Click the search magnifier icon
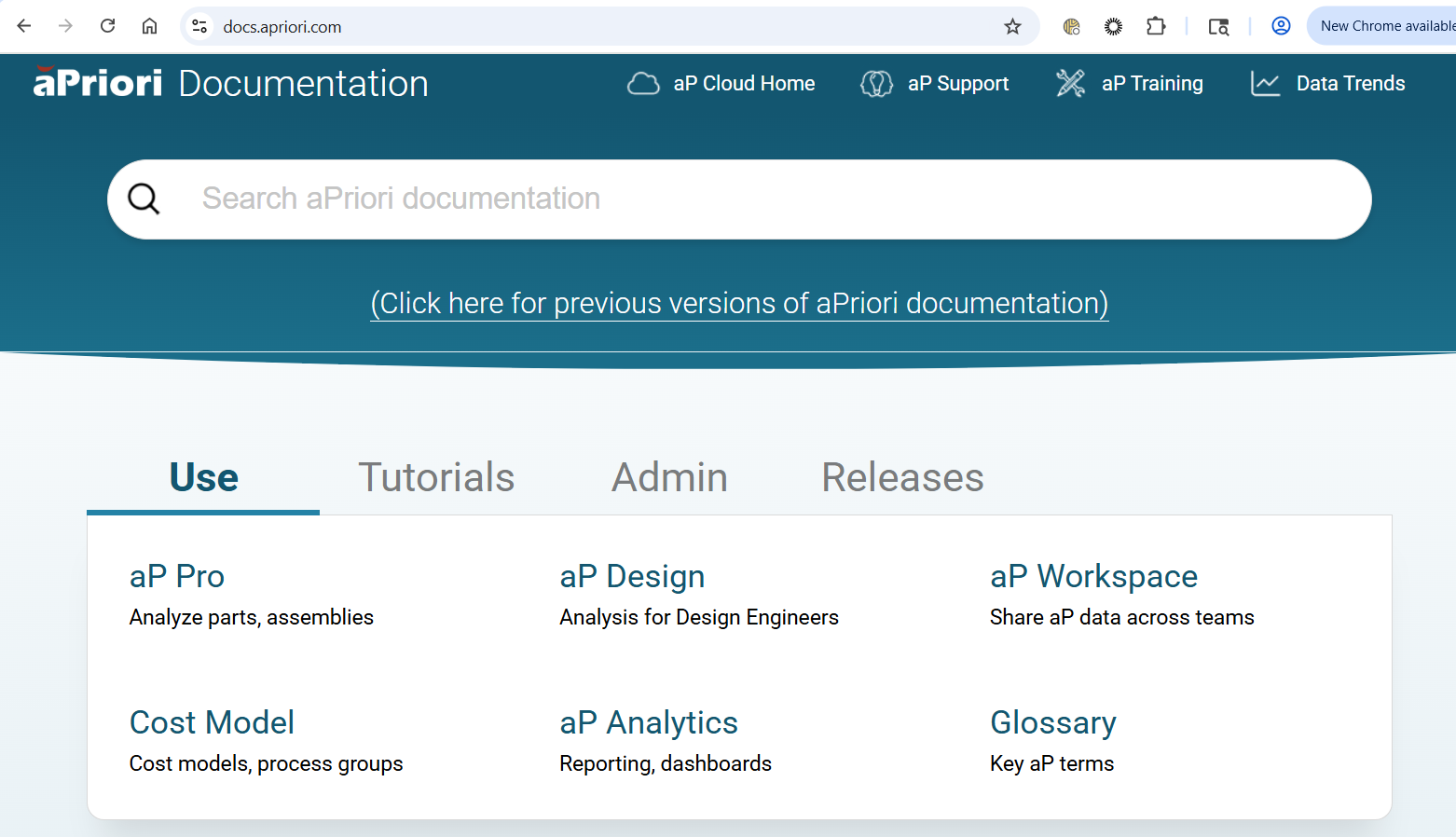The width and height of the screenshot is (1456, 837). (144, 199)
